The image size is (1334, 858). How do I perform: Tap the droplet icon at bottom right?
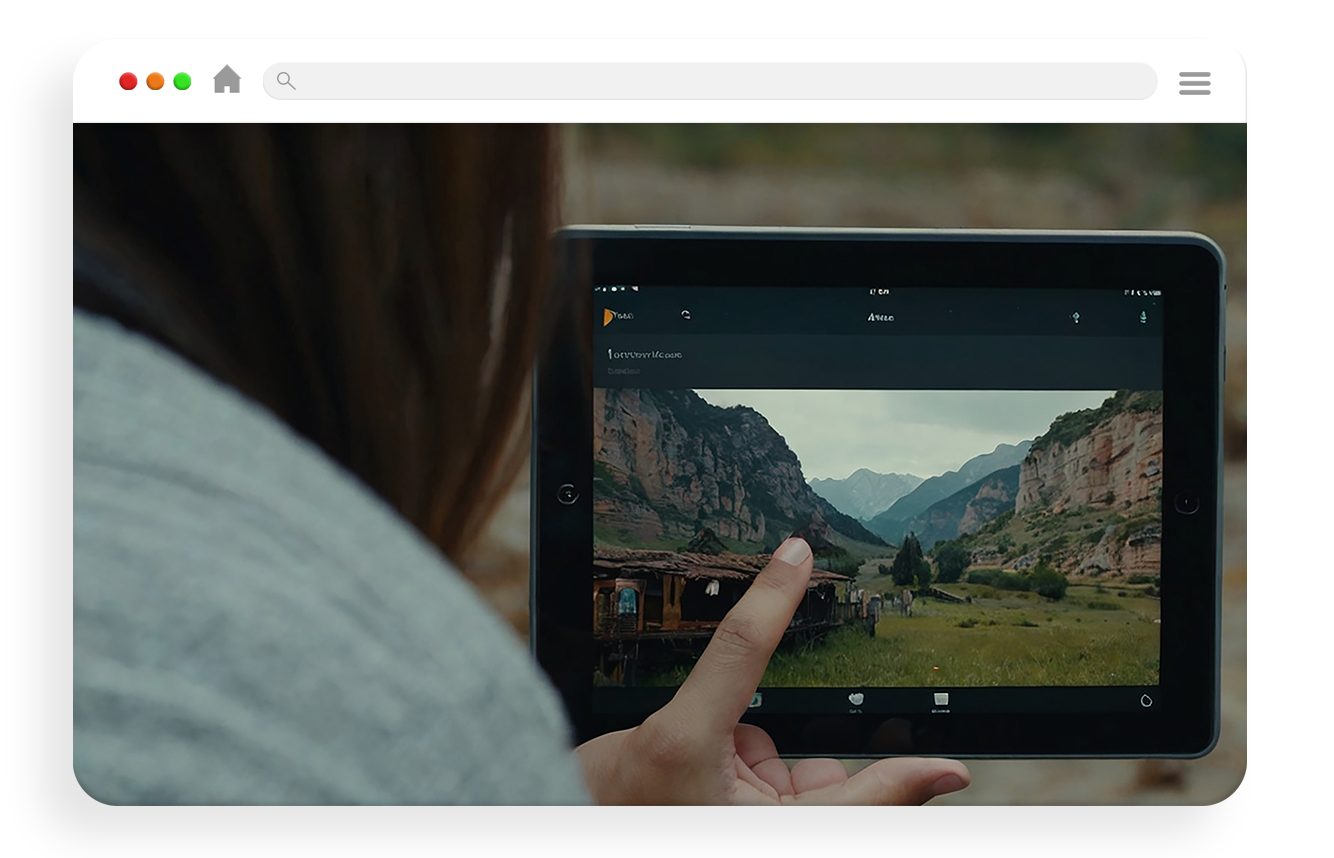tap(1146, 700)
